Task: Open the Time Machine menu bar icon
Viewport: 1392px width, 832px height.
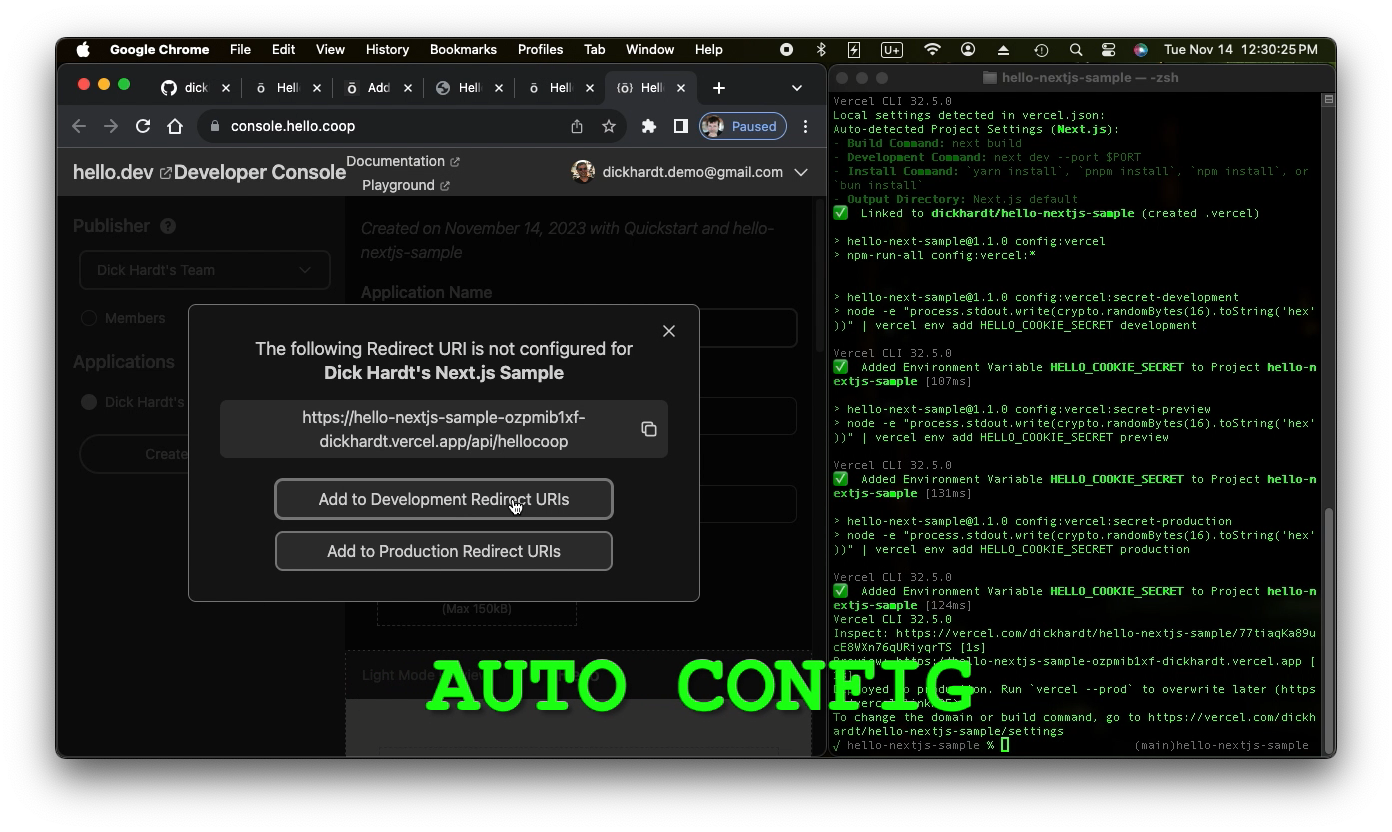Action: point(1041,49)
